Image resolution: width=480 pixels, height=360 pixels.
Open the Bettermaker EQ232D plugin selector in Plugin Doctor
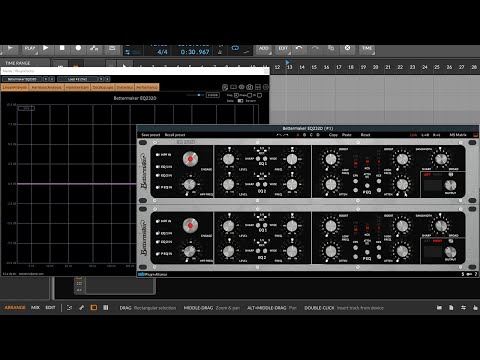pos(22,79)
